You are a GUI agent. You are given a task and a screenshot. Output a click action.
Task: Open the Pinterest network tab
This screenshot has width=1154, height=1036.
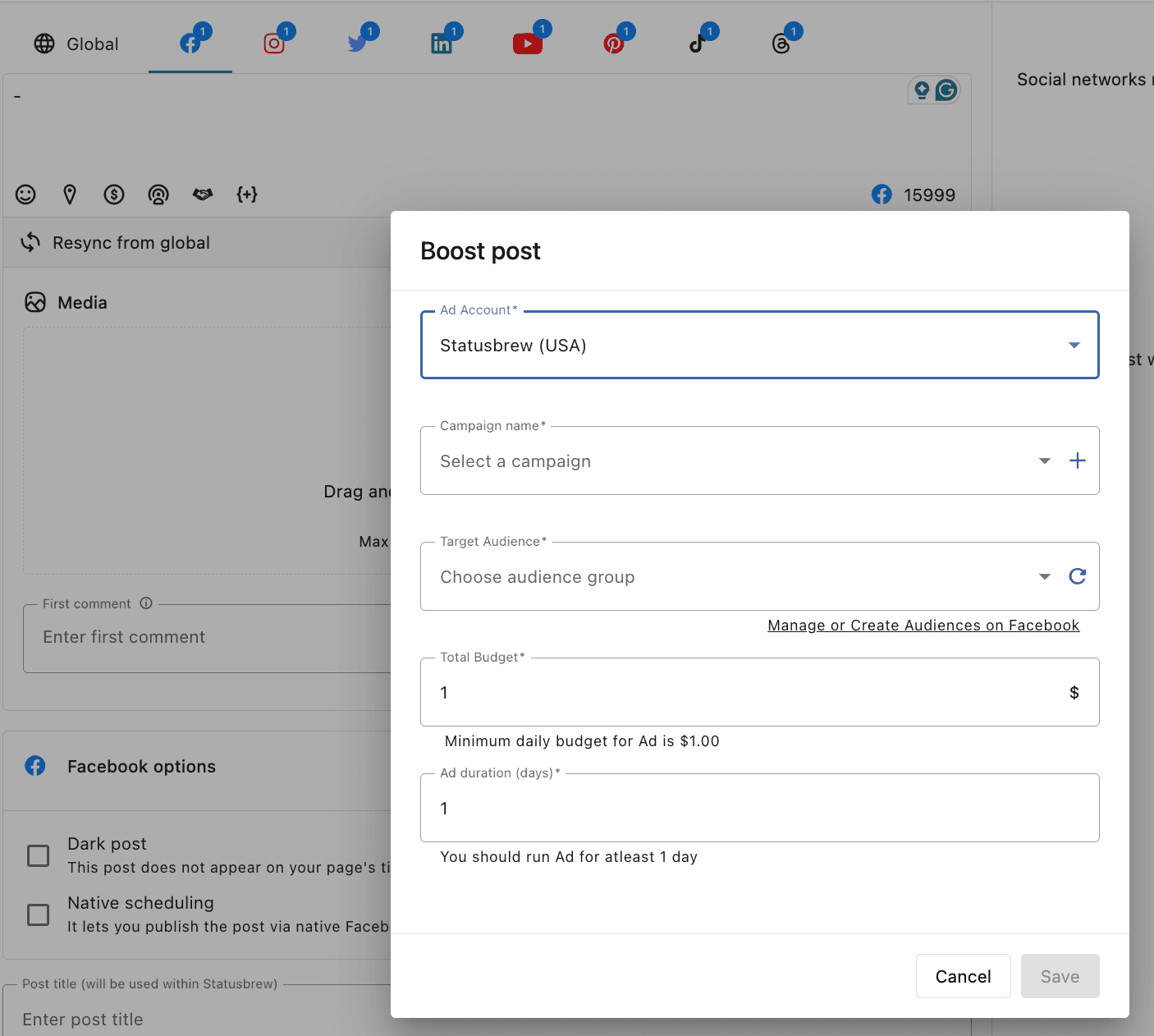pyautogui.click(x=614, y=43)
